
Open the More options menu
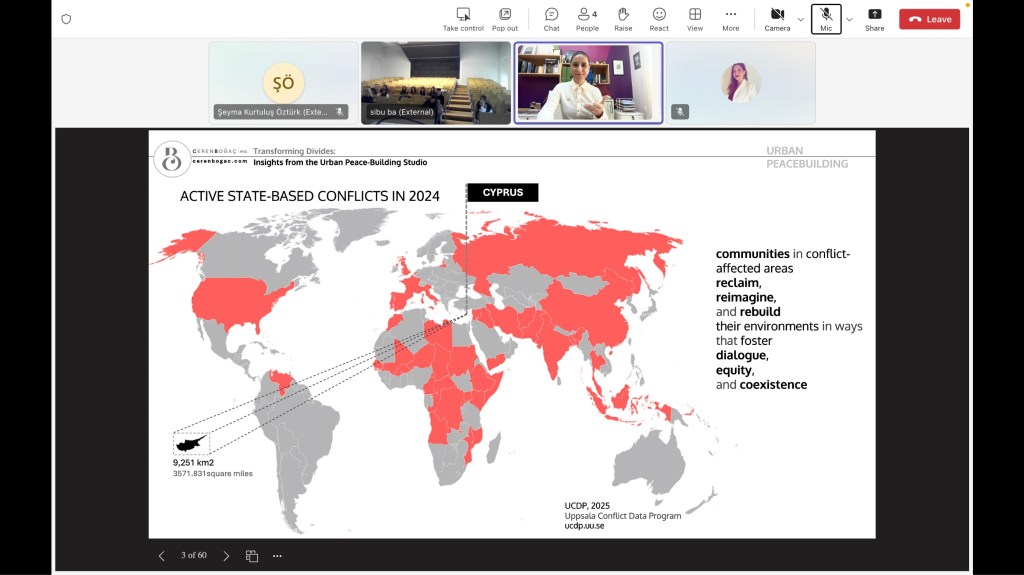731,19
